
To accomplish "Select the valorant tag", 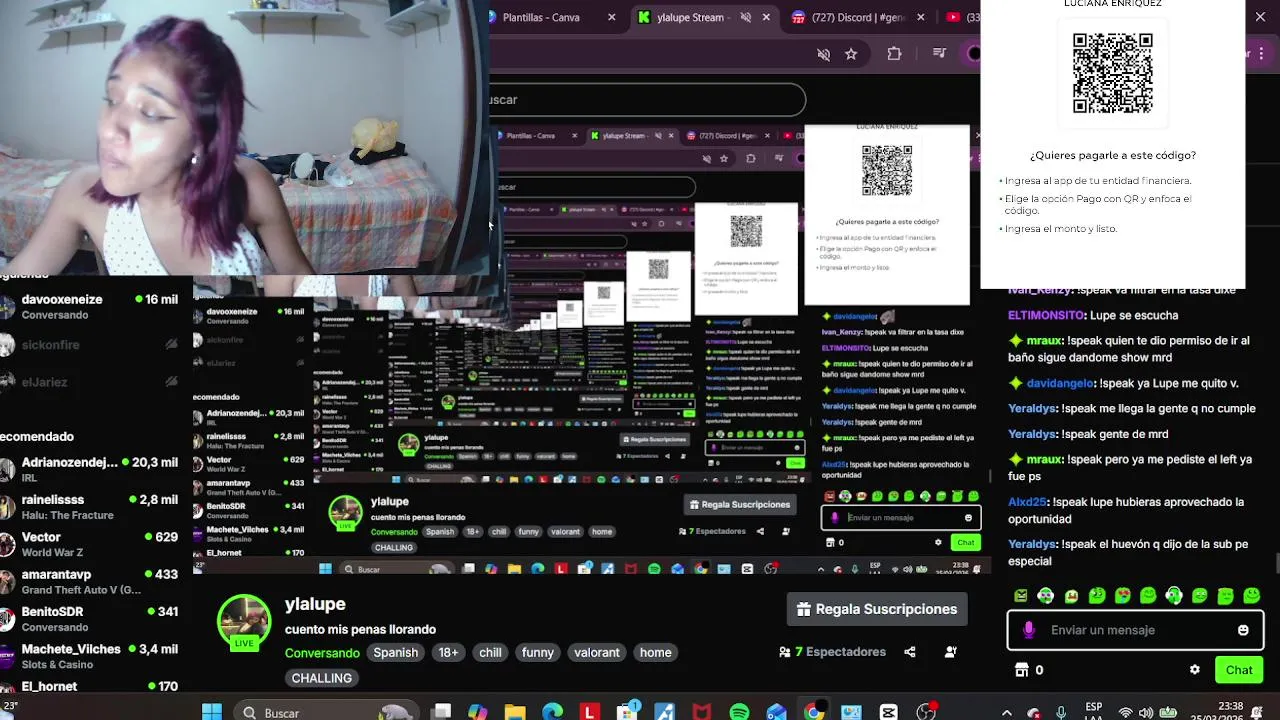I will point(597,652).
